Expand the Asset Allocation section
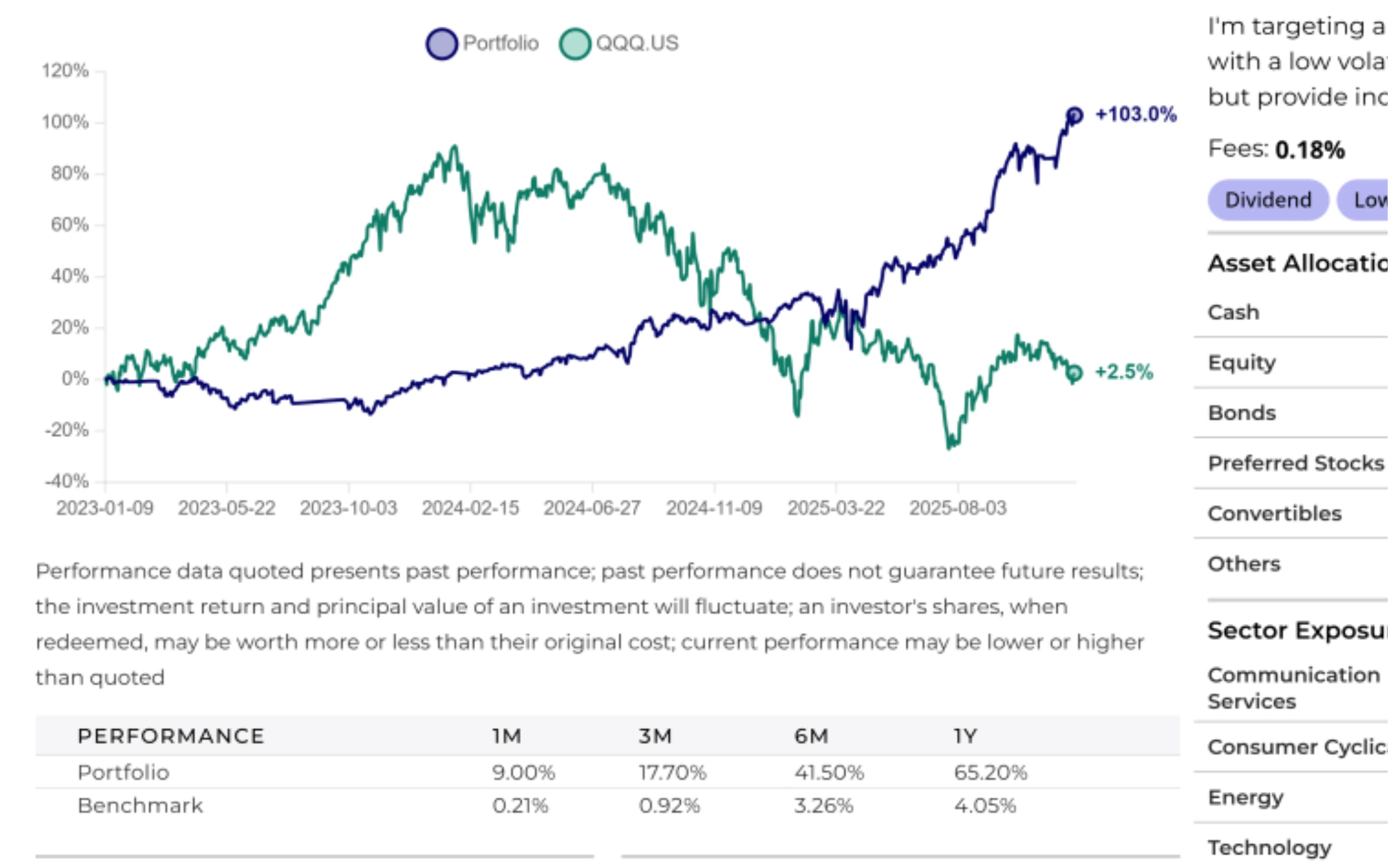Image resolution: width=1389 pixels, height=868 pixels. click(x=1296, y=263)
